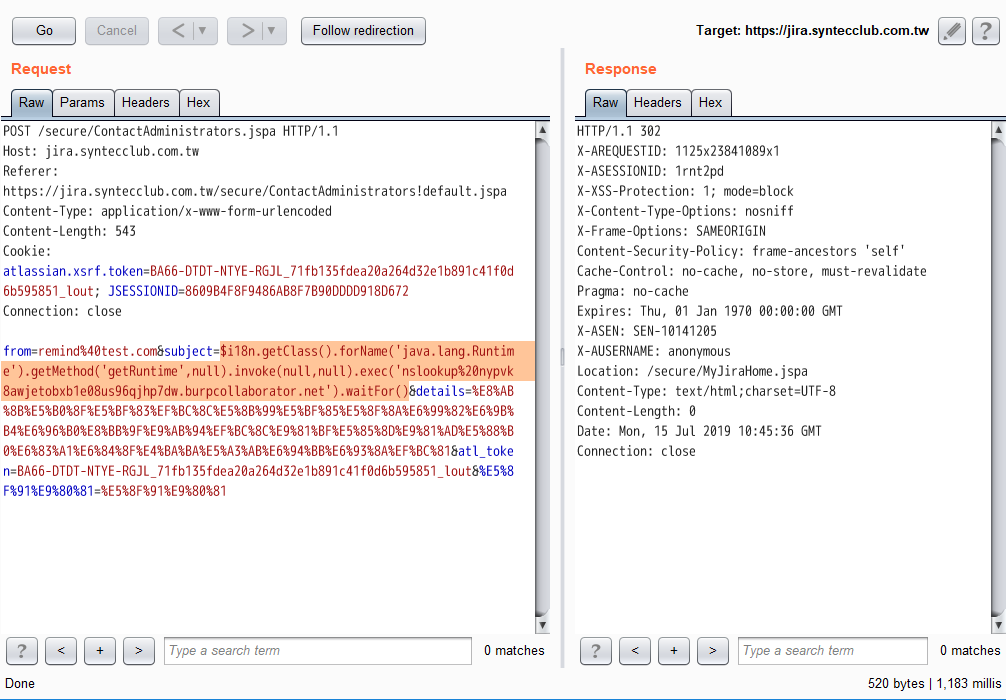The height and width of the screenshot is (700, 1006).
Task: Click Follow redirection button
Action: click(x=363, y=31)
